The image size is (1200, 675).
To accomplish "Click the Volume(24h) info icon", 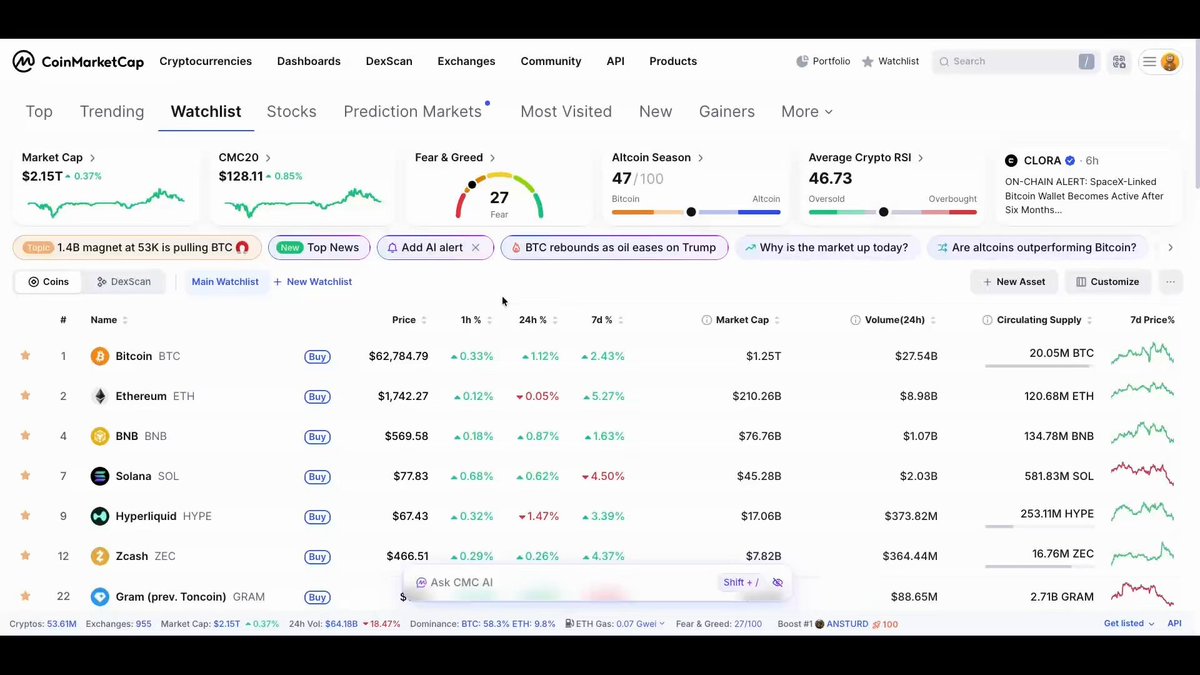I will click(855, 320).
